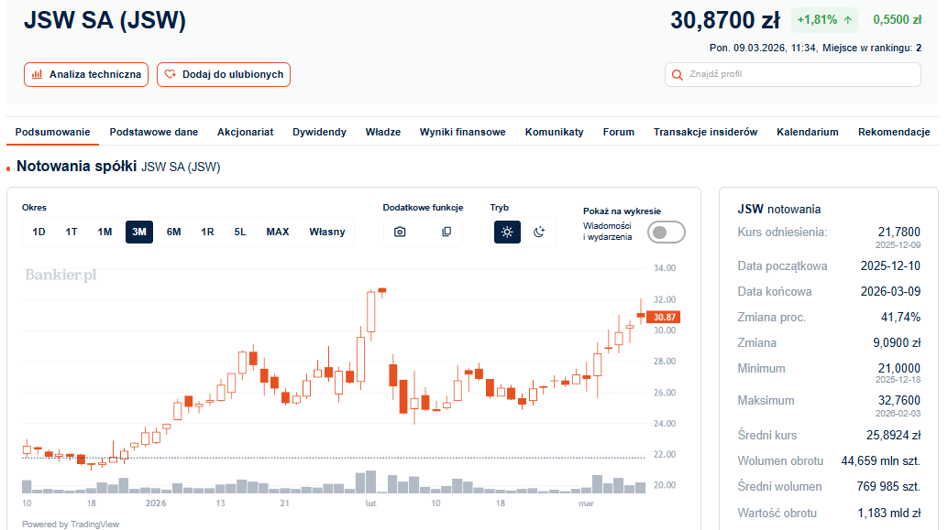The width and height of the screenshot is (948, 530).
Task: Select the 1M period
Action: (x=105, y=232)
